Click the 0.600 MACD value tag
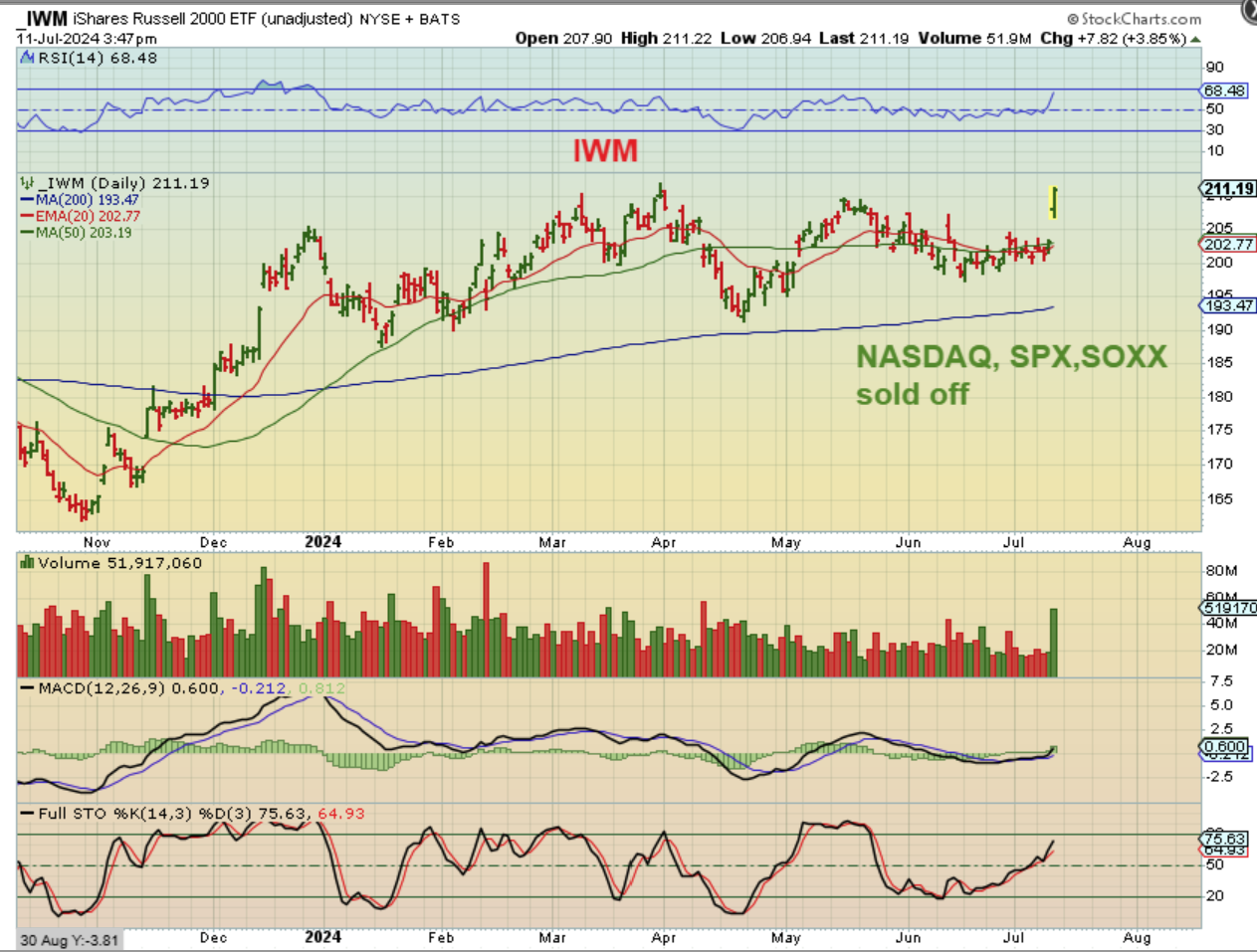 (x=1224, y=747)
